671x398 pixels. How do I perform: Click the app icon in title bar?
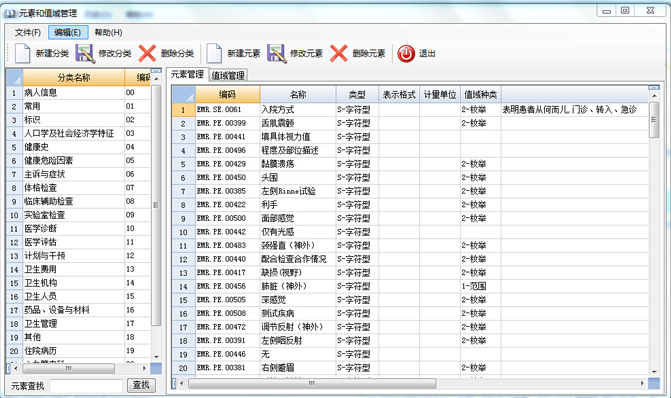[9, 13]
